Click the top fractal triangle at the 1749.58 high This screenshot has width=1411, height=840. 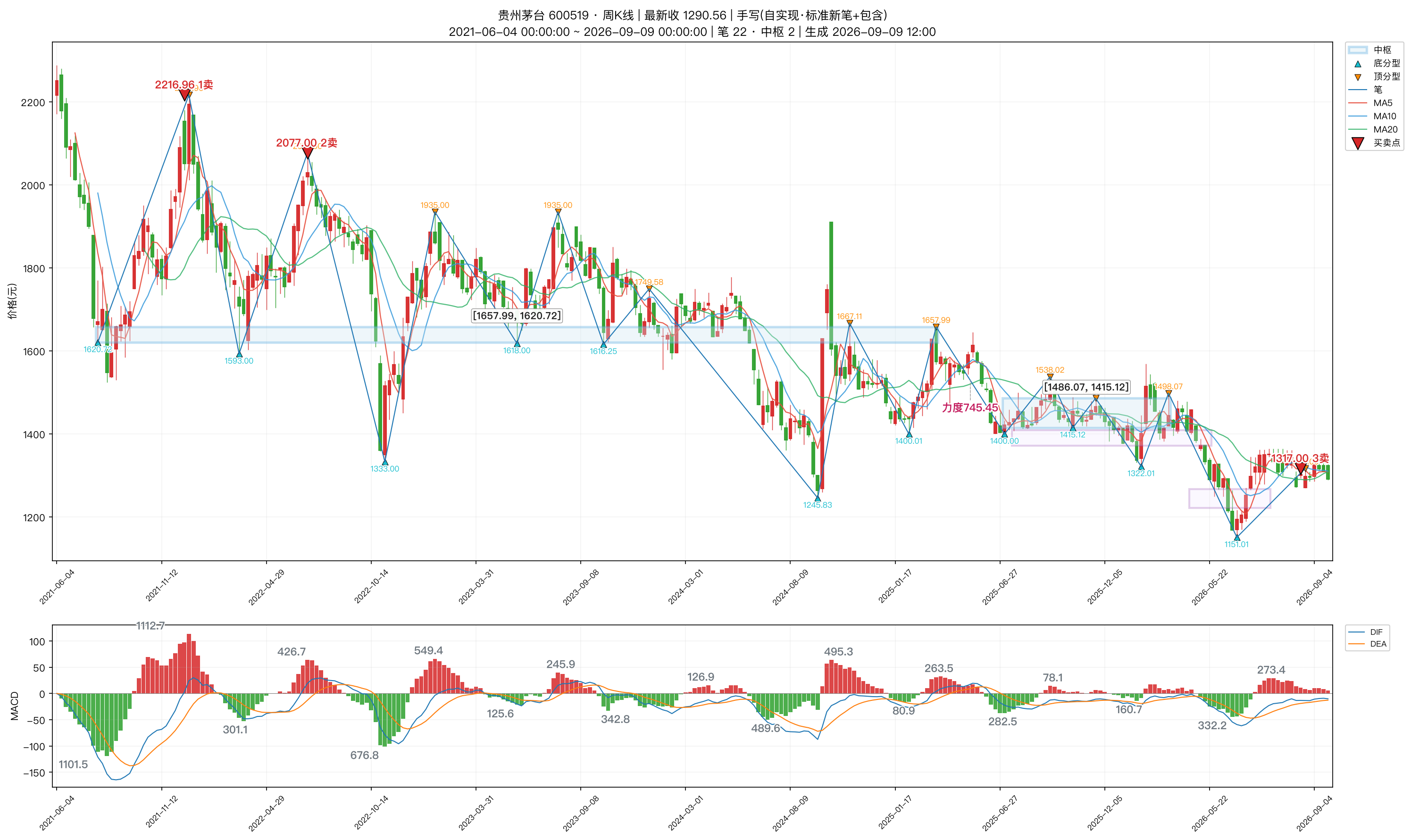point(649,289)
